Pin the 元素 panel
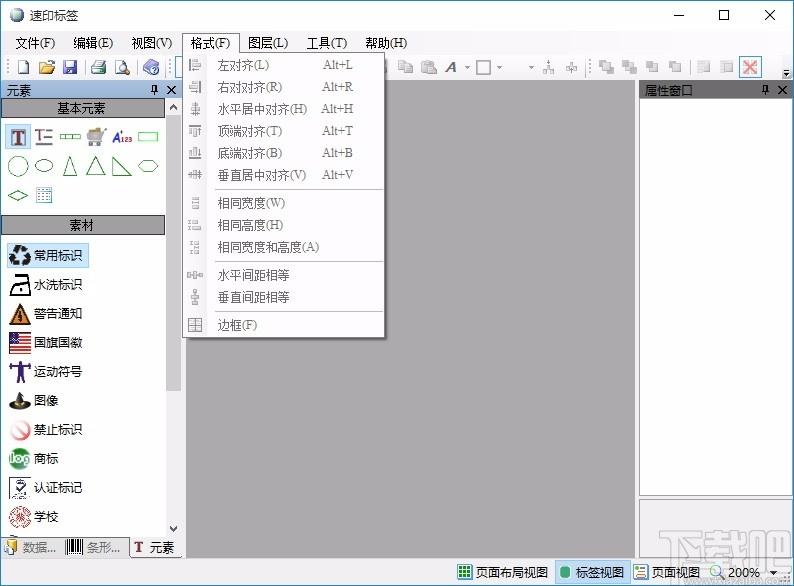This screenshot has width=794, height=586. (154, 90)
